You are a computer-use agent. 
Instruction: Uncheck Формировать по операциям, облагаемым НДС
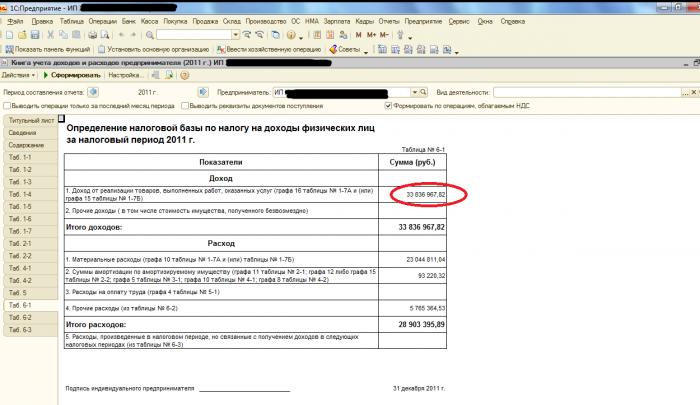pos(388,106)
